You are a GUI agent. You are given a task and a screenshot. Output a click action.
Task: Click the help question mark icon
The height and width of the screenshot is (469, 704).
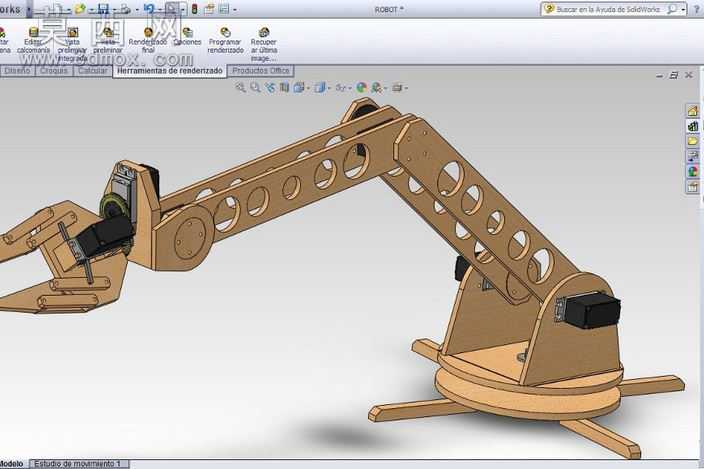point(697,9)
